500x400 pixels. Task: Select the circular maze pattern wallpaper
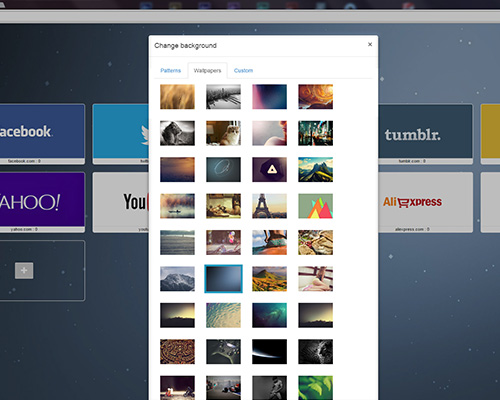[177, 352]
